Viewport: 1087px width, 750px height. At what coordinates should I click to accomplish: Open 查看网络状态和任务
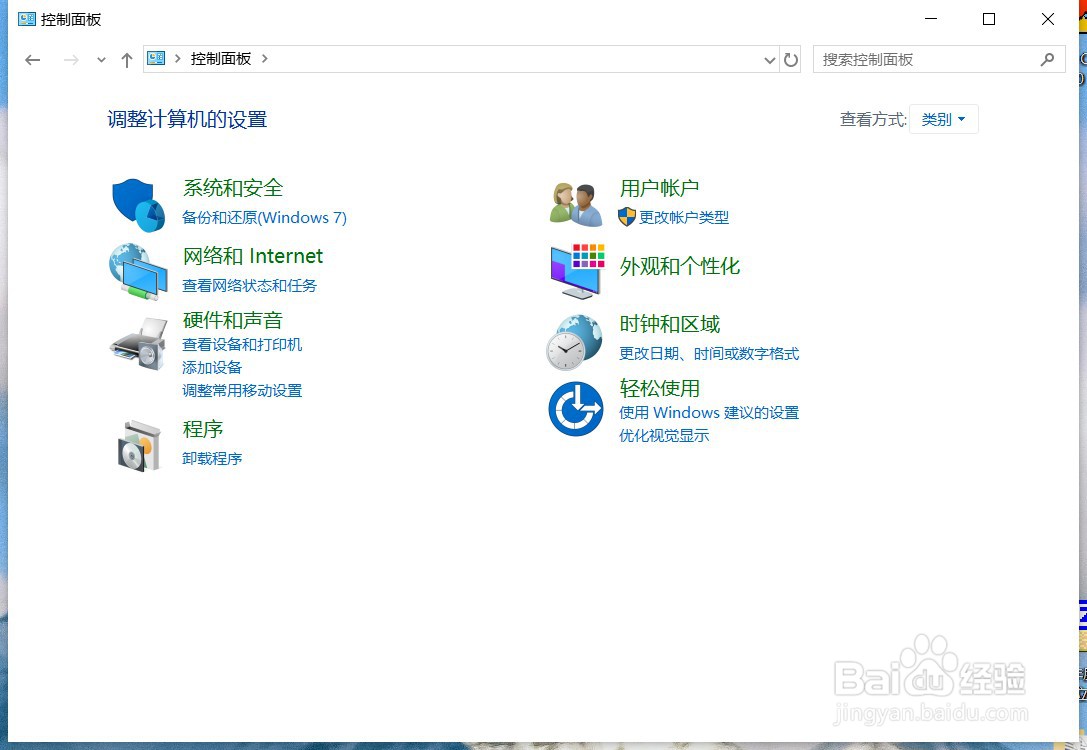[x=250, y=285]
